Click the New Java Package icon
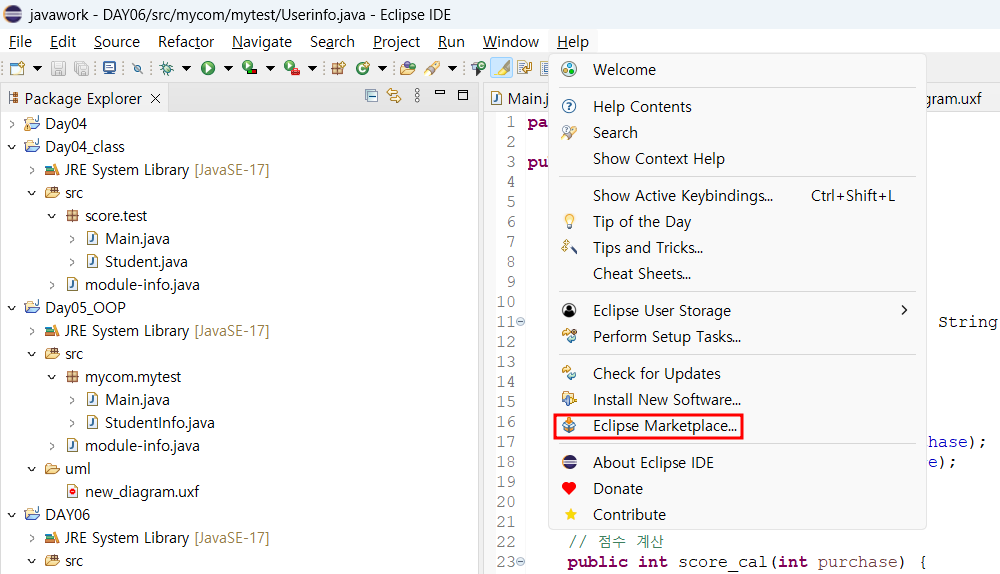The height and width of the screenshot is (574, 1000). [339, 68]
